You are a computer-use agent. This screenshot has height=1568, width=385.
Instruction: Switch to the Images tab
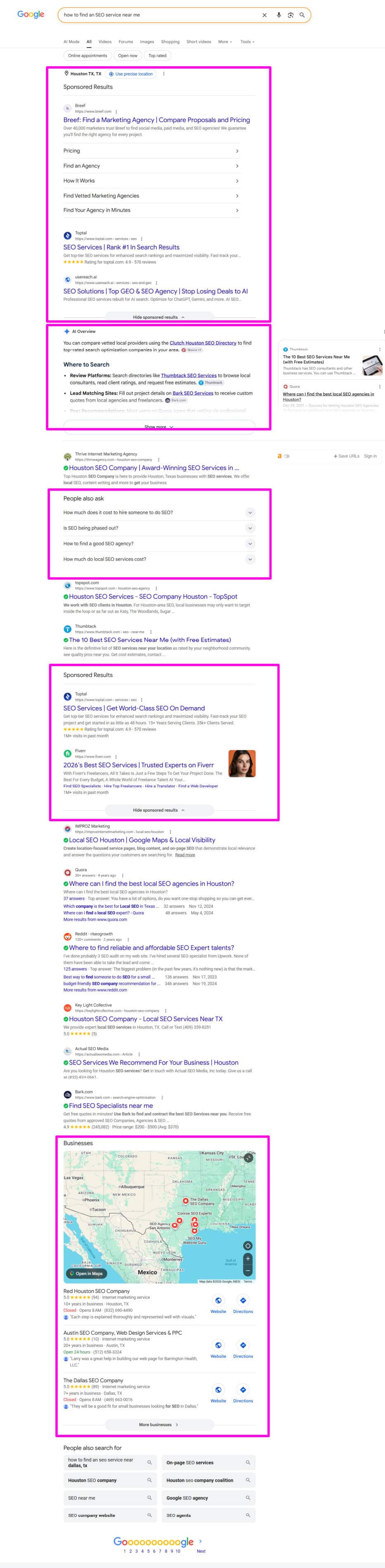tap(147, 42)
